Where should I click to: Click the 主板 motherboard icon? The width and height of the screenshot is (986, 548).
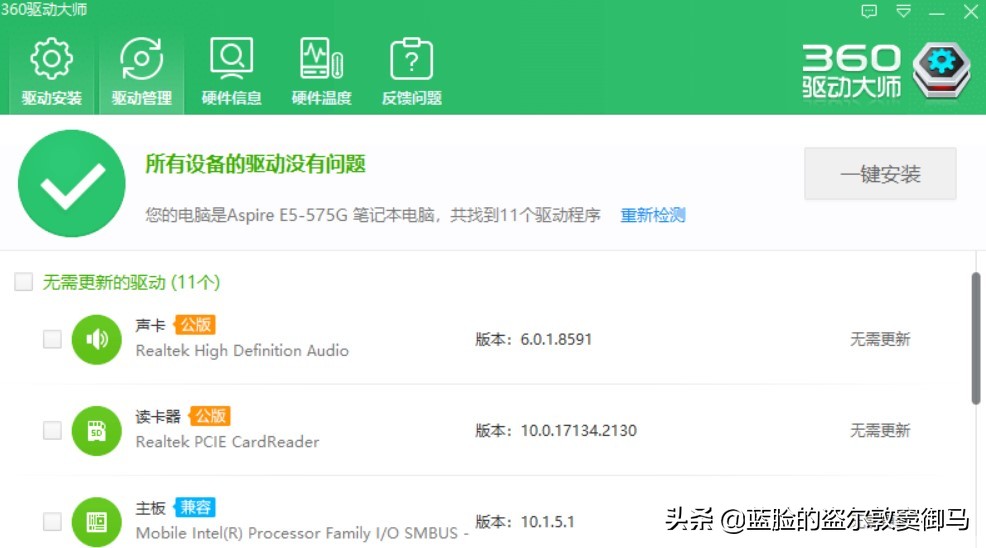click(96, 522)
